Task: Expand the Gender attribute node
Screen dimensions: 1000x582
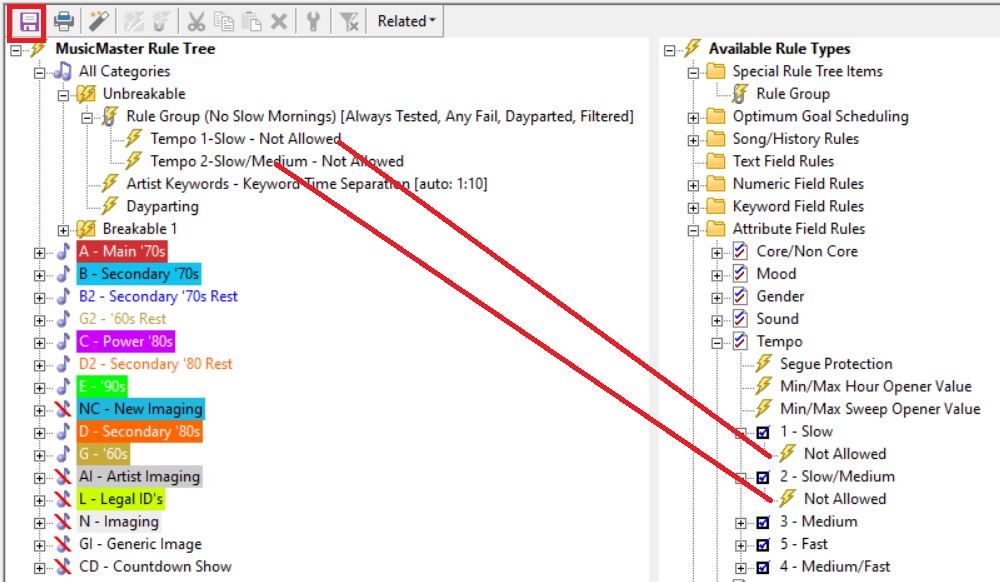Action: (717, 298)
